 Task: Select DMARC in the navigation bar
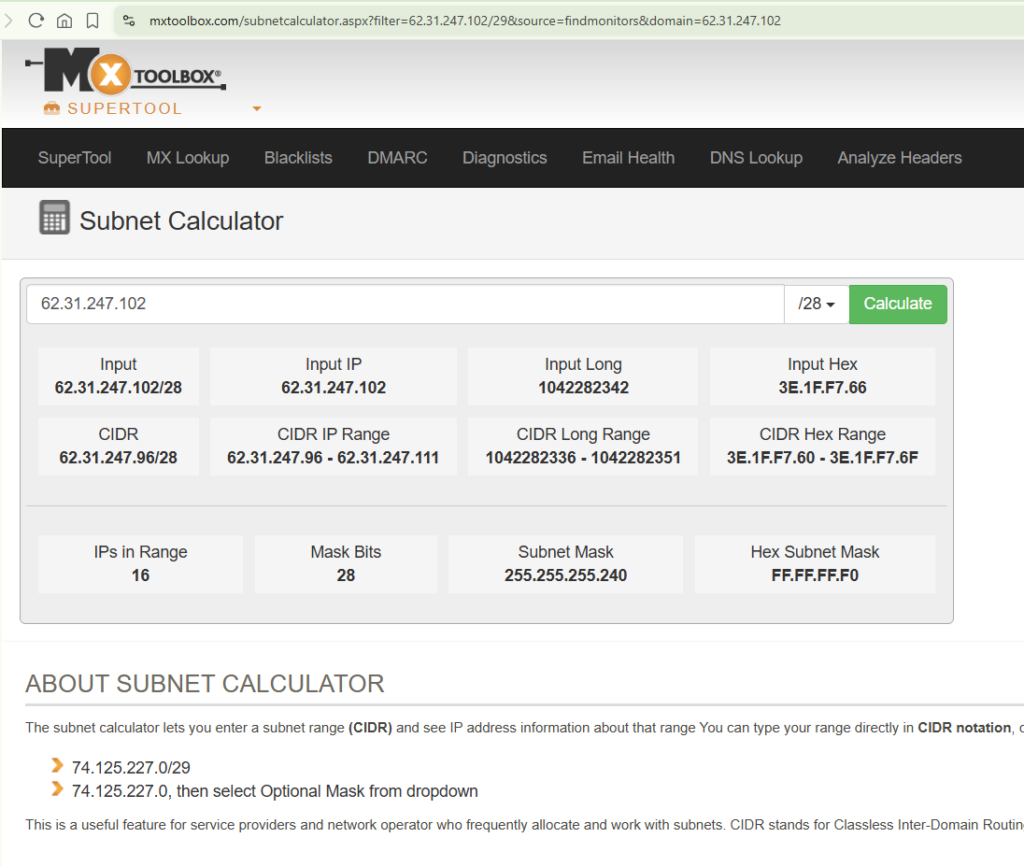[397, 158]
